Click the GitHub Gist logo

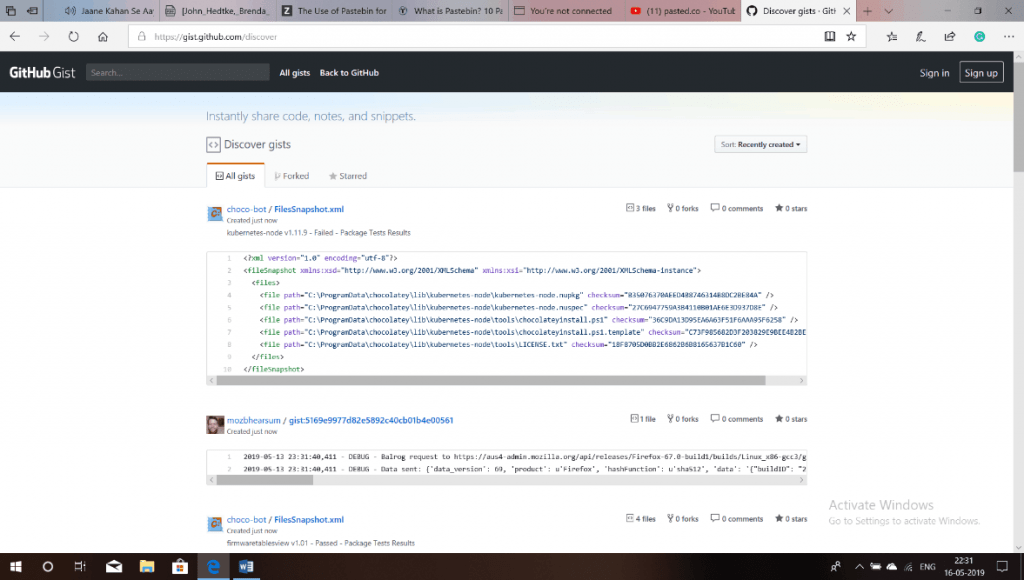point(42,71)
